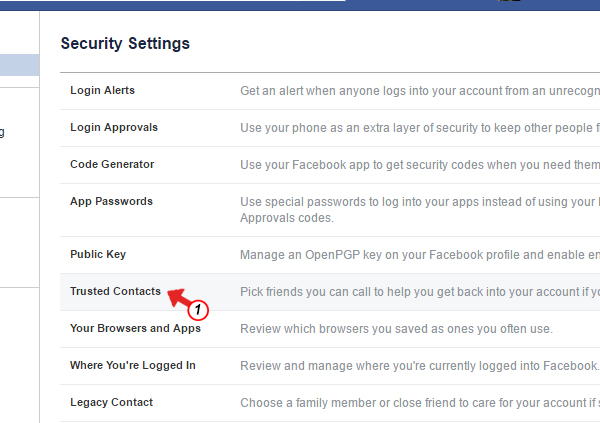Viewport: 600px width, 423px height.
Task: Click the Public Key option
Action: click(x=98, y=255)
